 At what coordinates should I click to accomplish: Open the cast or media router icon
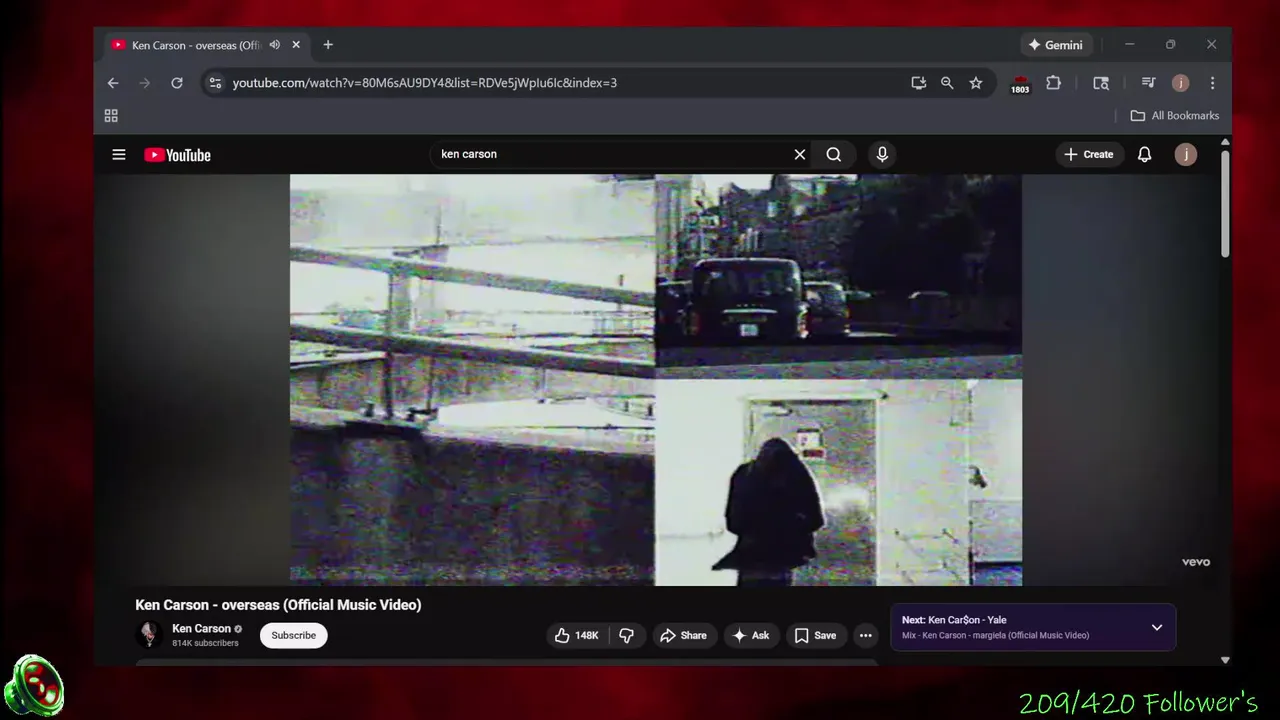tap(1101, 83)
